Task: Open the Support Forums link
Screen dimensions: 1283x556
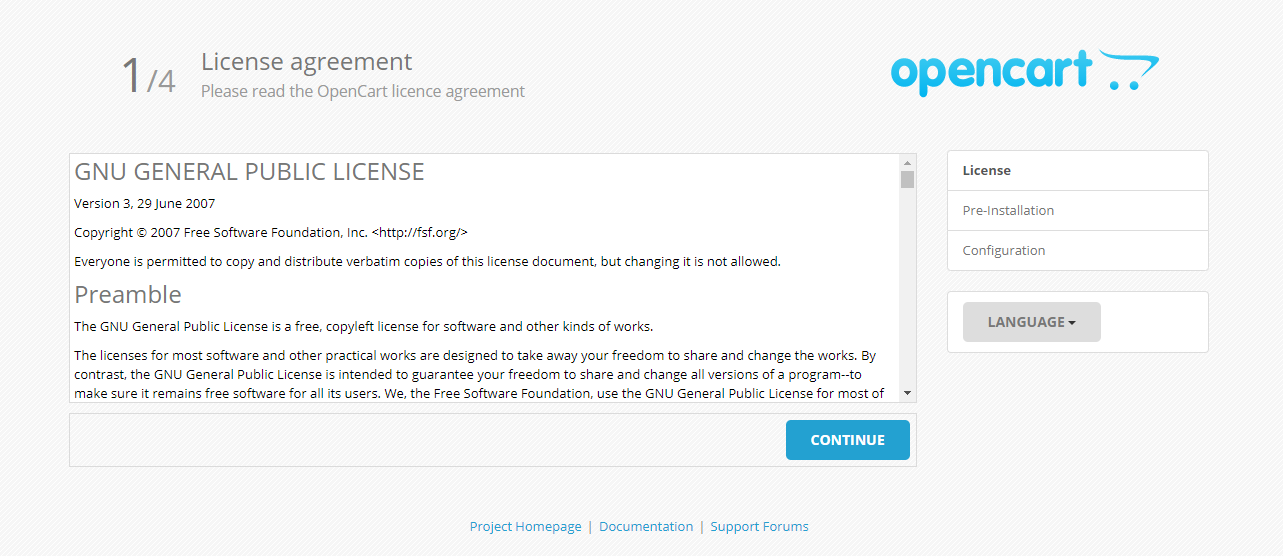Action: pos(759,527)
